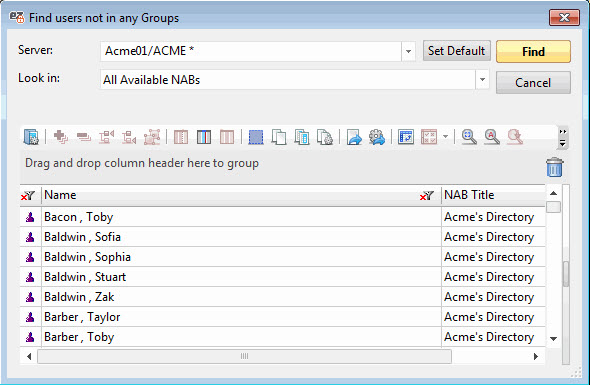
Task: Click the trash can clear grouping icon
Action: [555, 167]
